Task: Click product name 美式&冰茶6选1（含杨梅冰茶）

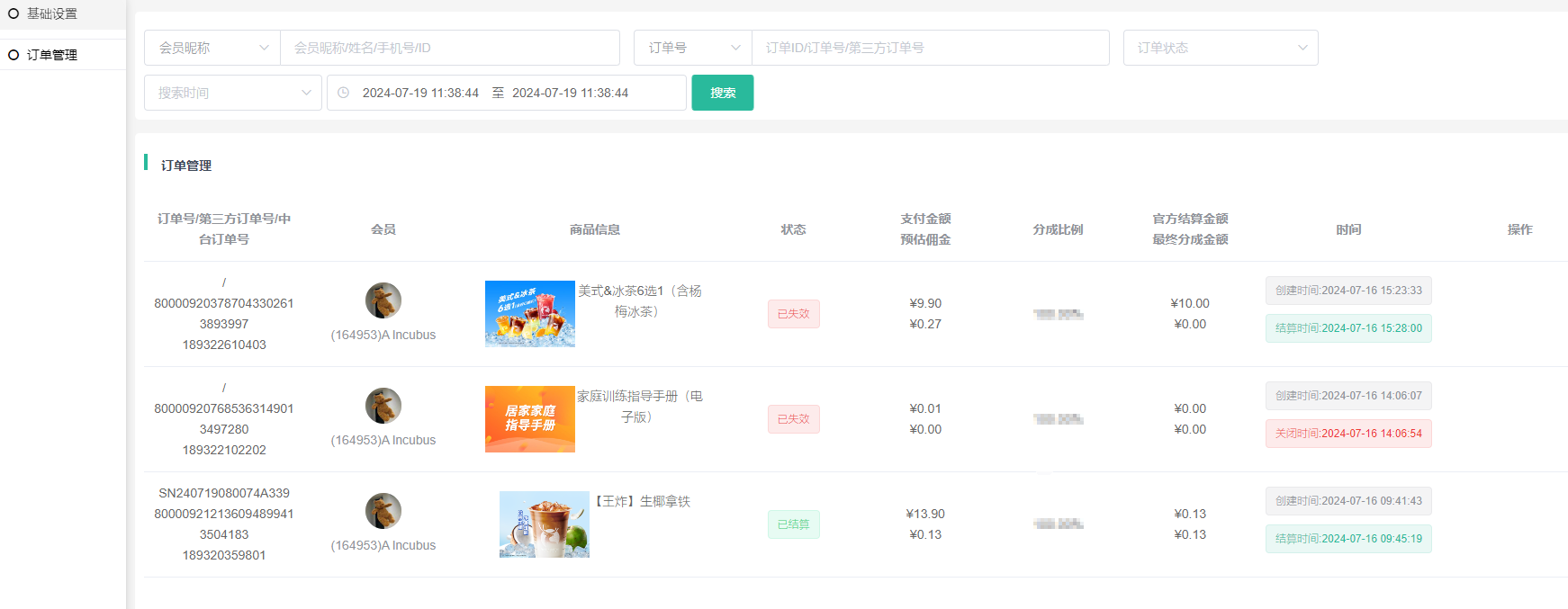Action: coord(639,301)
